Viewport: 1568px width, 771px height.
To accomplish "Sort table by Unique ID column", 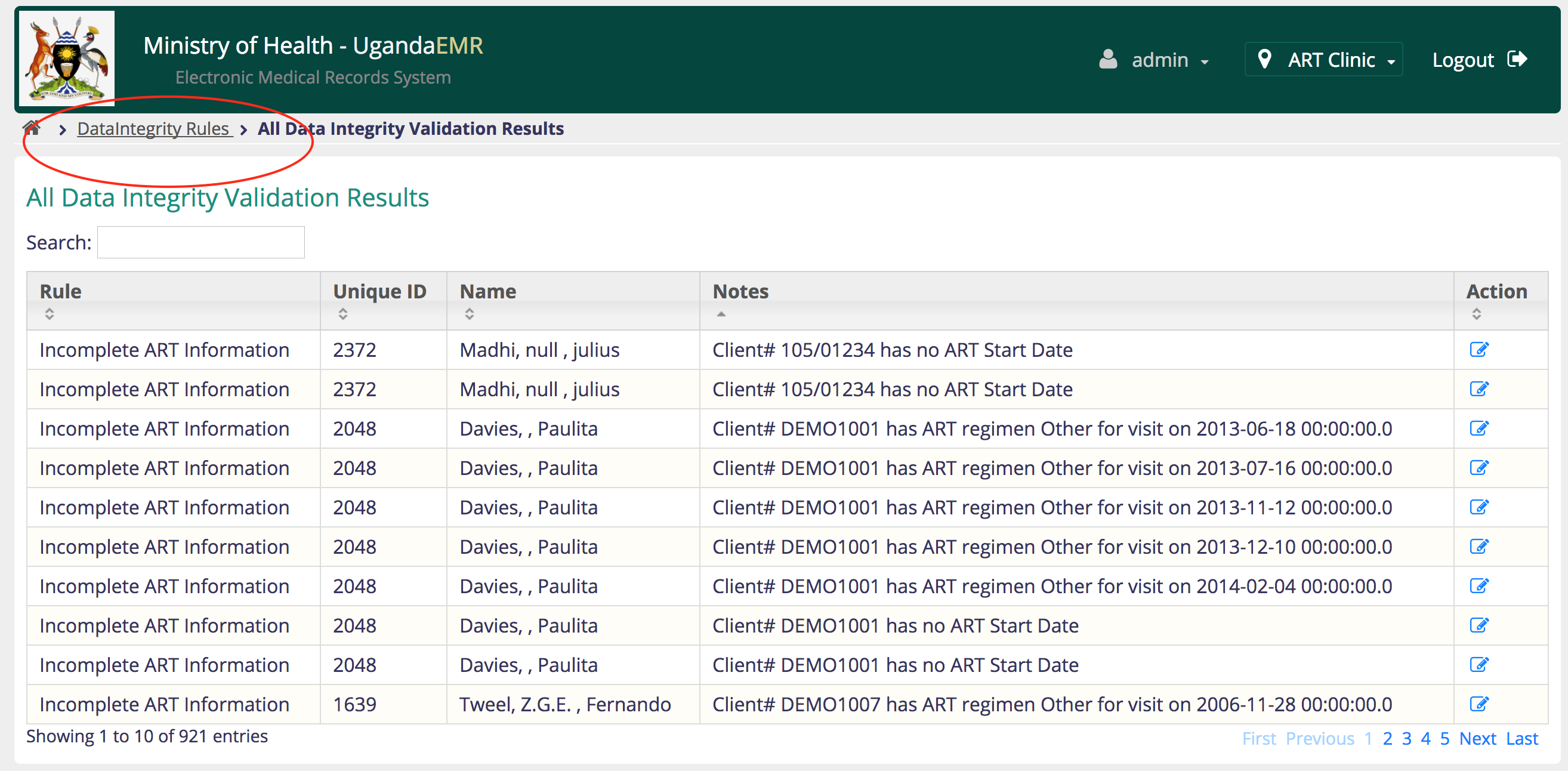I will [379, 291].
